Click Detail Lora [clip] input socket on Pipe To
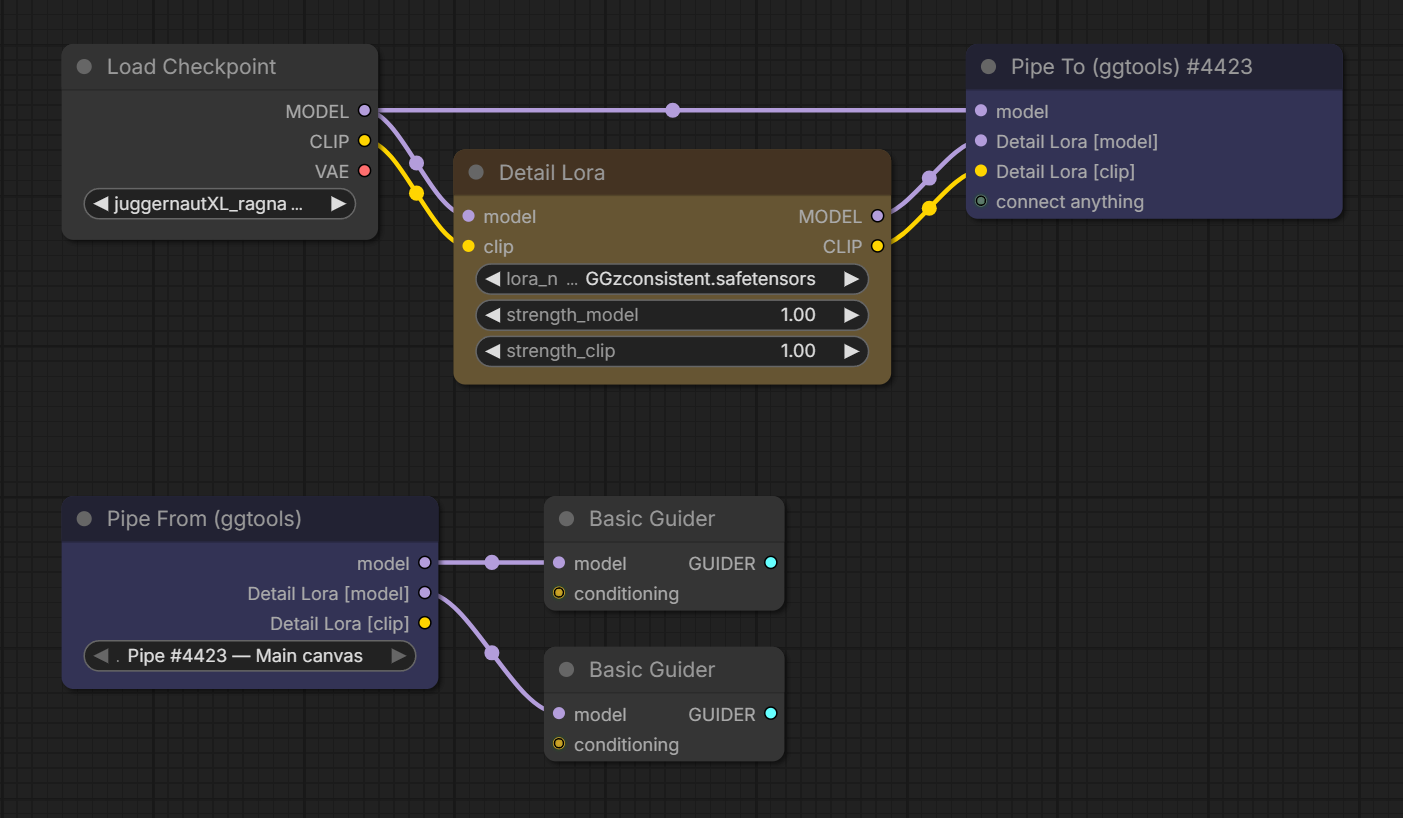This screenshot has height=818, width=1403. pos(981,171)
